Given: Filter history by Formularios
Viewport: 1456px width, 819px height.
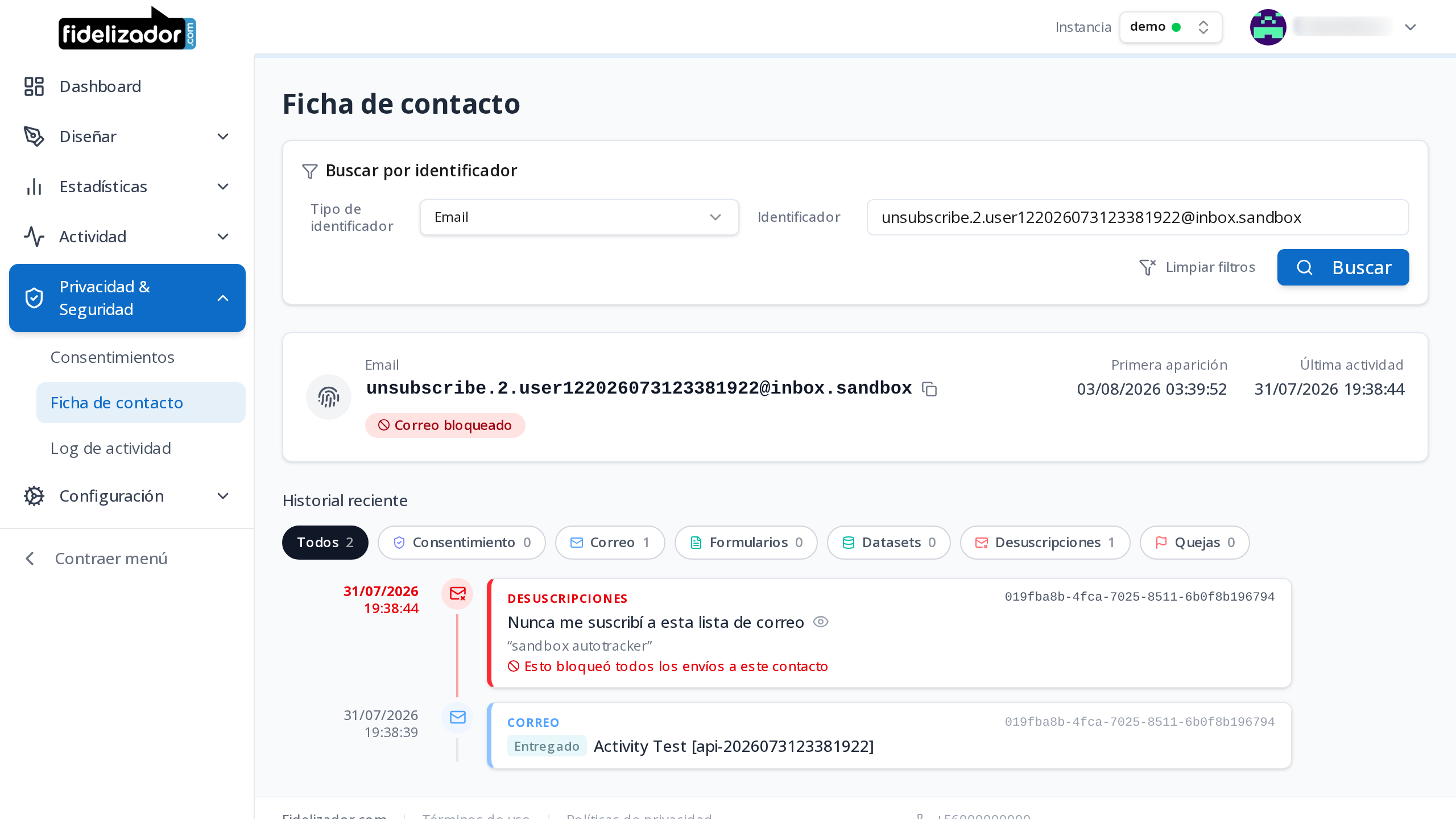Looking at the screenshot, I should tap(746, 543).
